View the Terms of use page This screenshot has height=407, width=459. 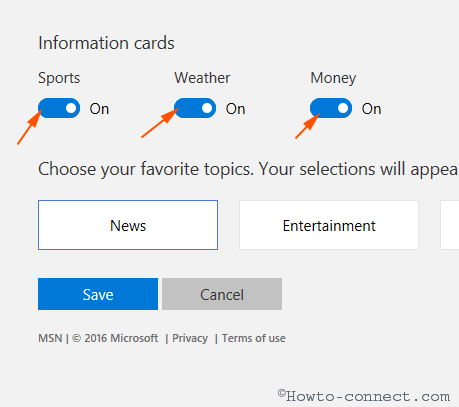pyautogui.click(x=254, y=338)
